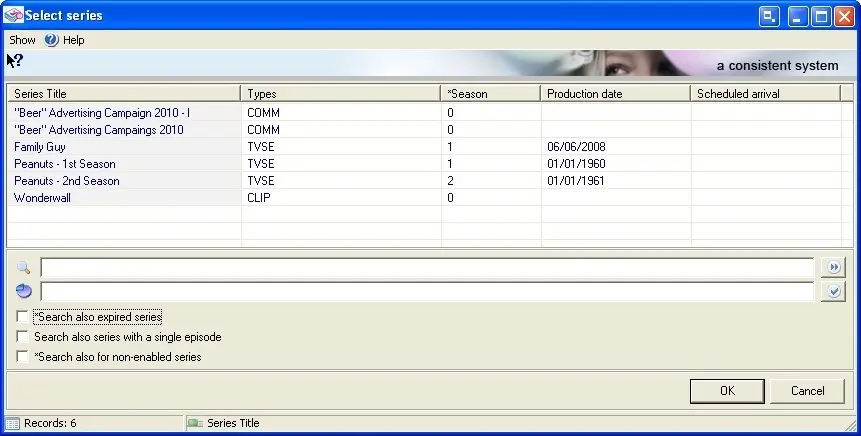Click the Records count icon in status bar
This screenshot has height=436, width=861.
click(12, 423)
